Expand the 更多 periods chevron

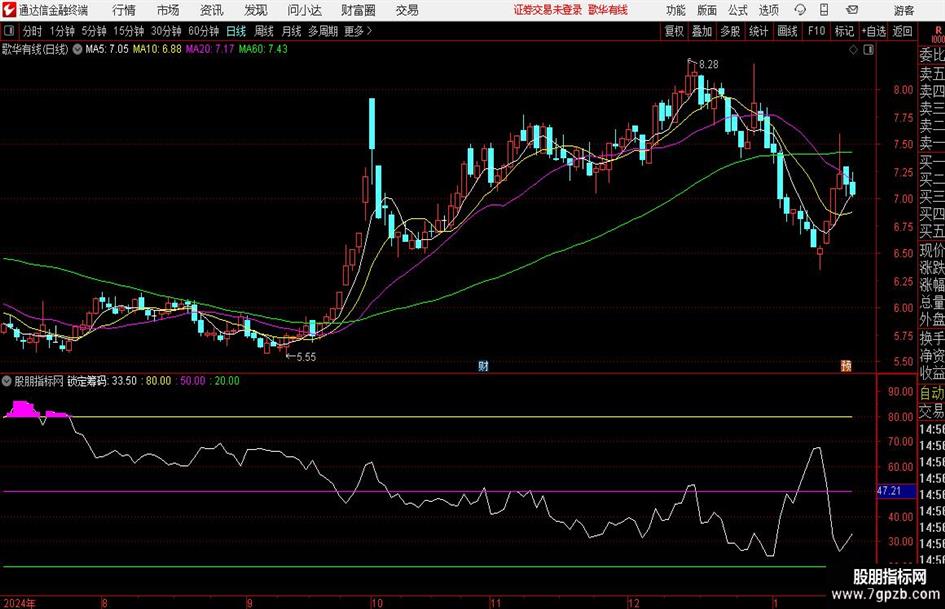point(369,31)
